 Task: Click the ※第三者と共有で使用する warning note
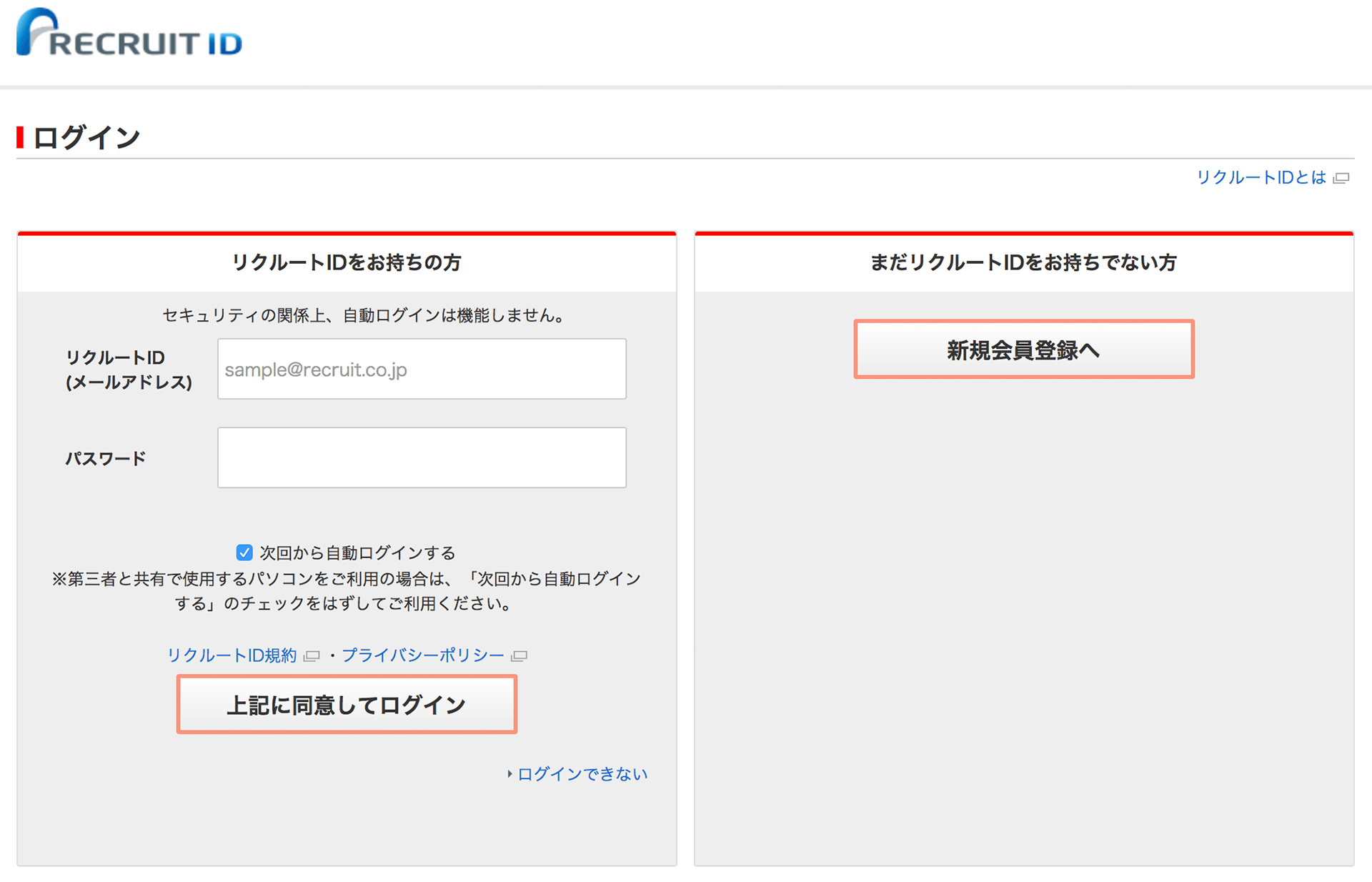346,591
